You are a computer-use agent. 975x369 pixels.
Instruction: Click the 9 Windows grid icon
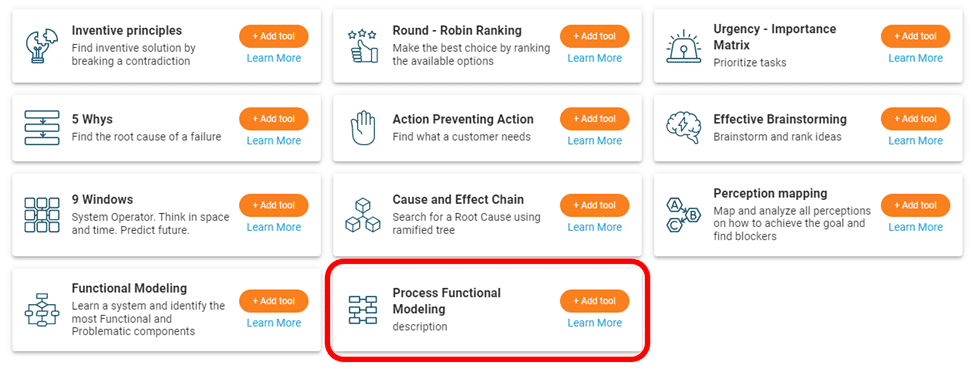(x=42, y=215)
